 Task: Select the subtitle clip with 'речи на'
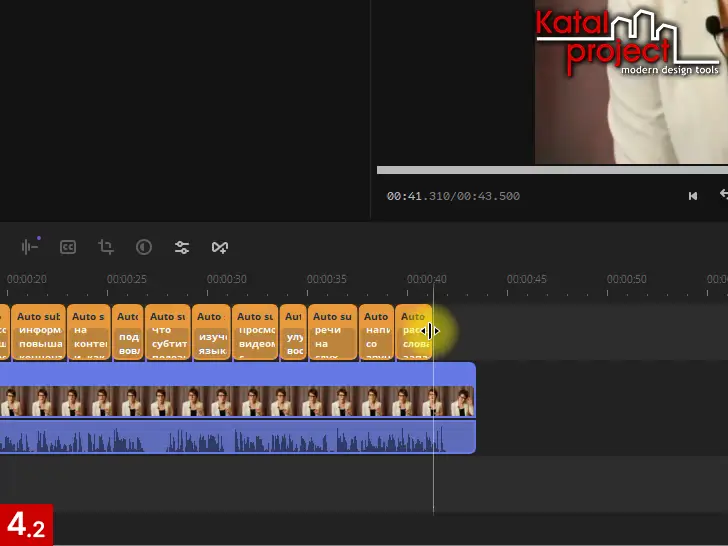(332, 332)
